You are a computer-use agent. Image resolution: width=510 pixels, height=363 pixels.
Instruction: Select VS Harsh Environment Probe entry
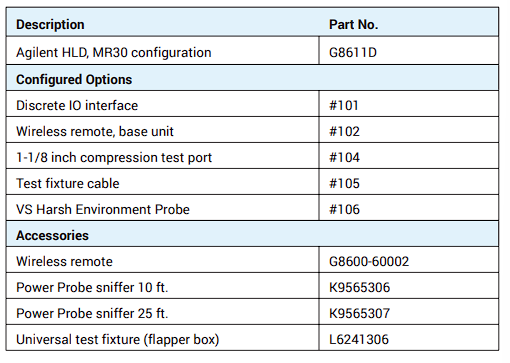(x=103, y=210)
